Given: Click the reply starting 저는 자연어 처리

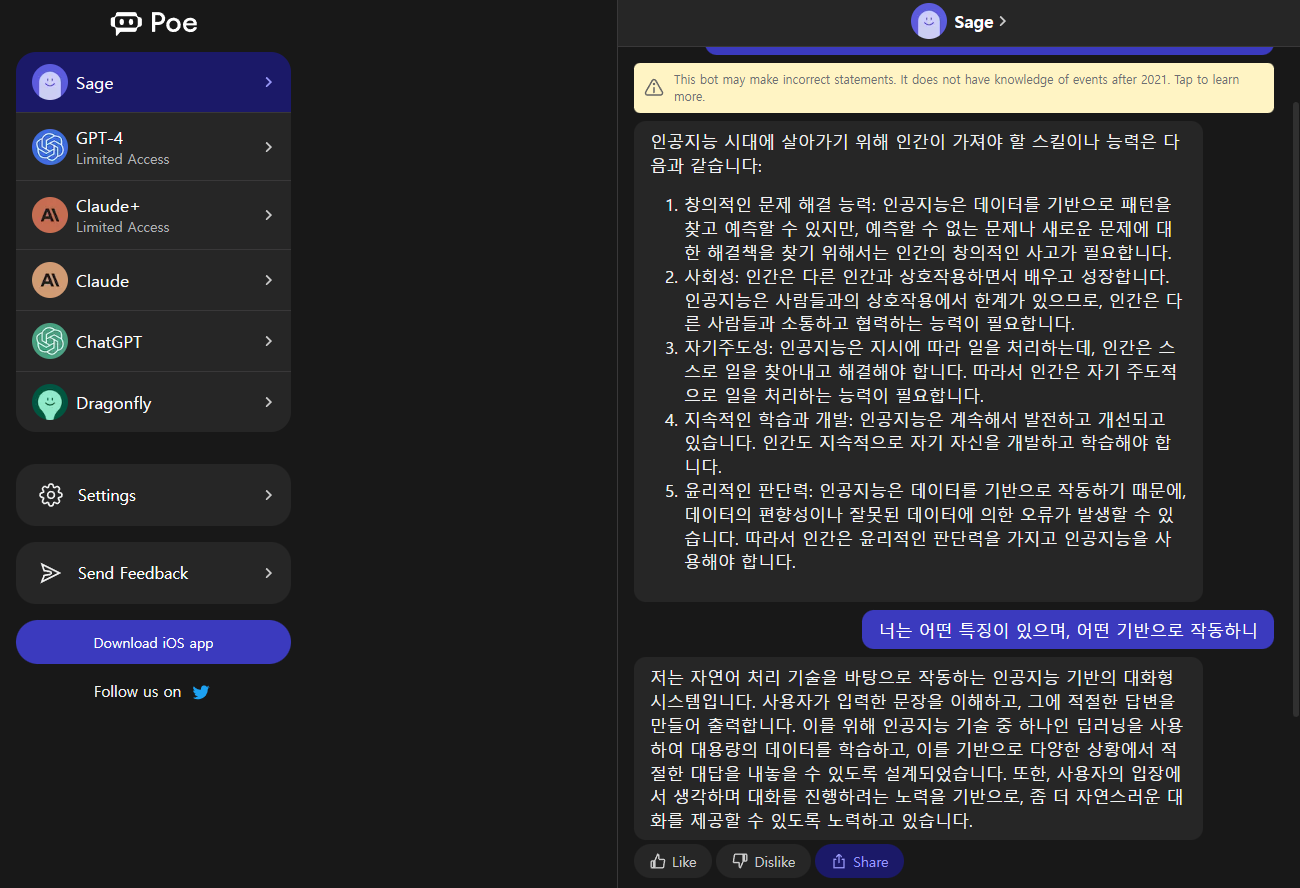Looking at the screenshot, I should [x=918, y=748].
